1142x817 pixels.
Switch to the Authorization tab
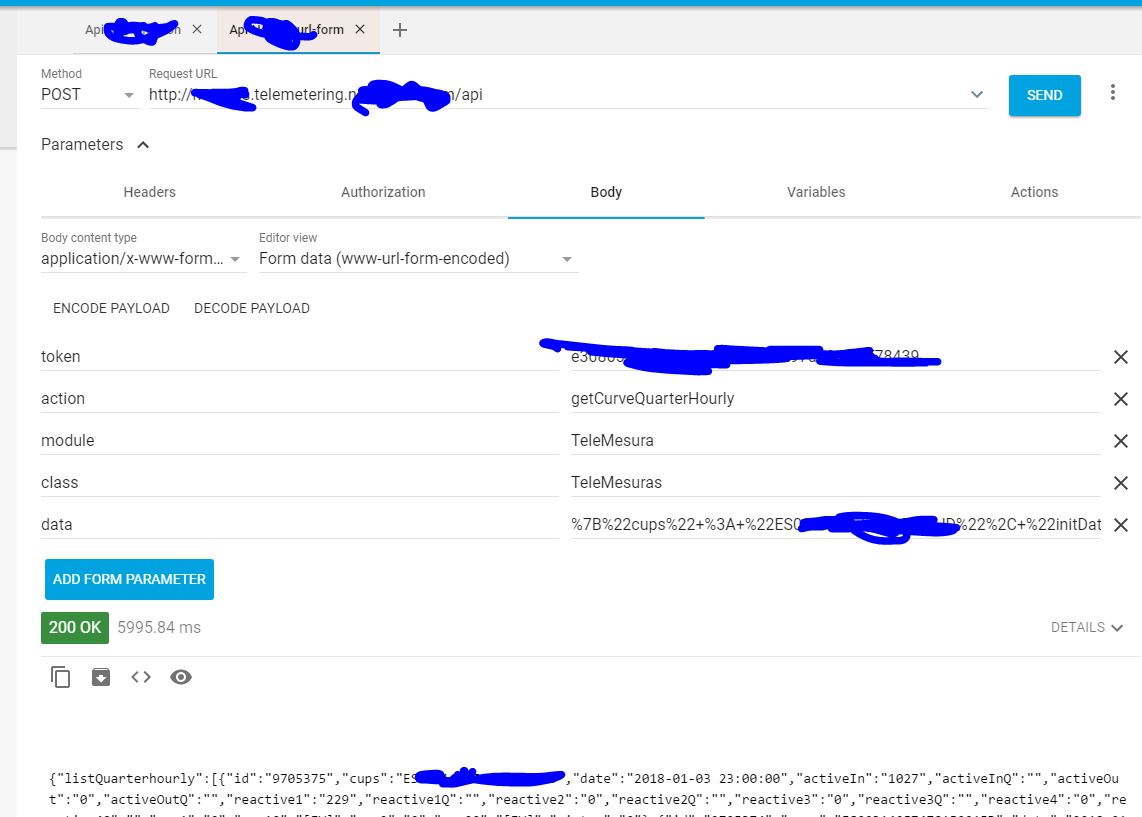383,192
